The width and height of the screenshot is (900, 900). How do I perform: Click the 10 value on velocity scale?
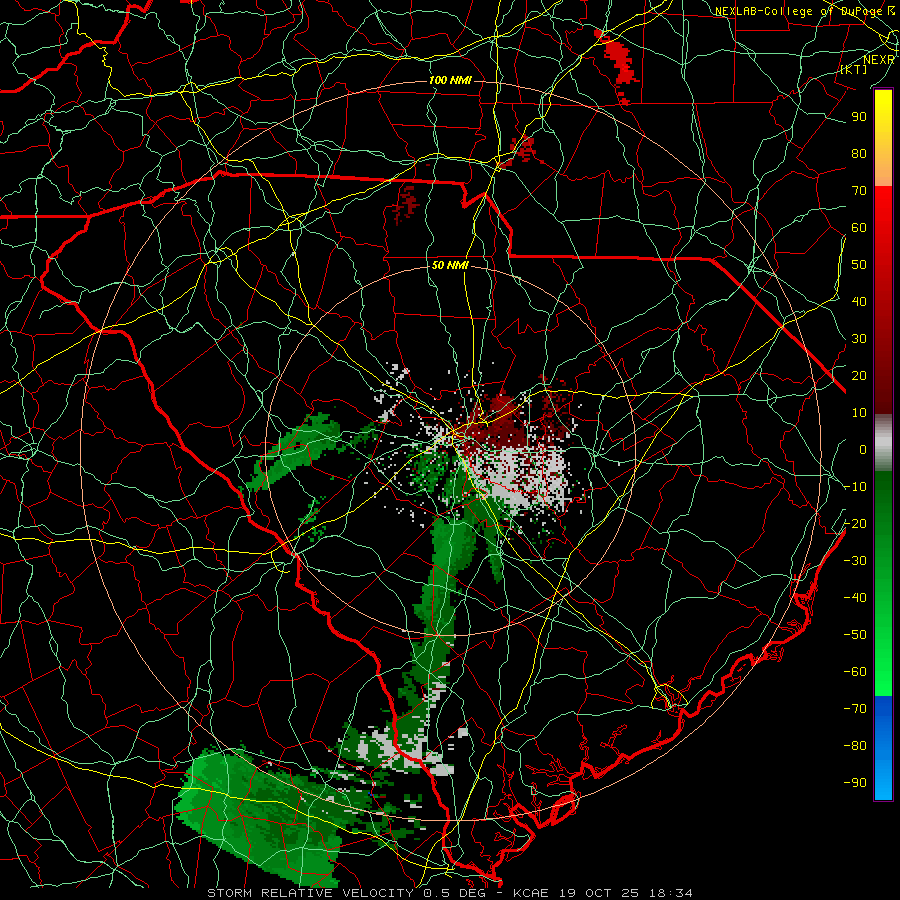[859, 413]
